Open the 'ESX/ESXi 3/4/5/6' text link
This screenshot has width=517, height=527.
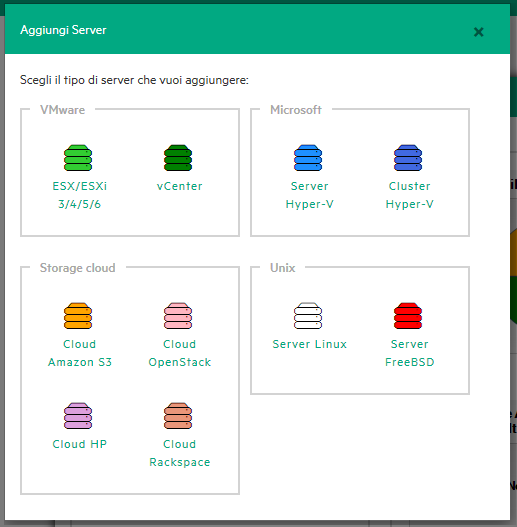coord(80,195)
